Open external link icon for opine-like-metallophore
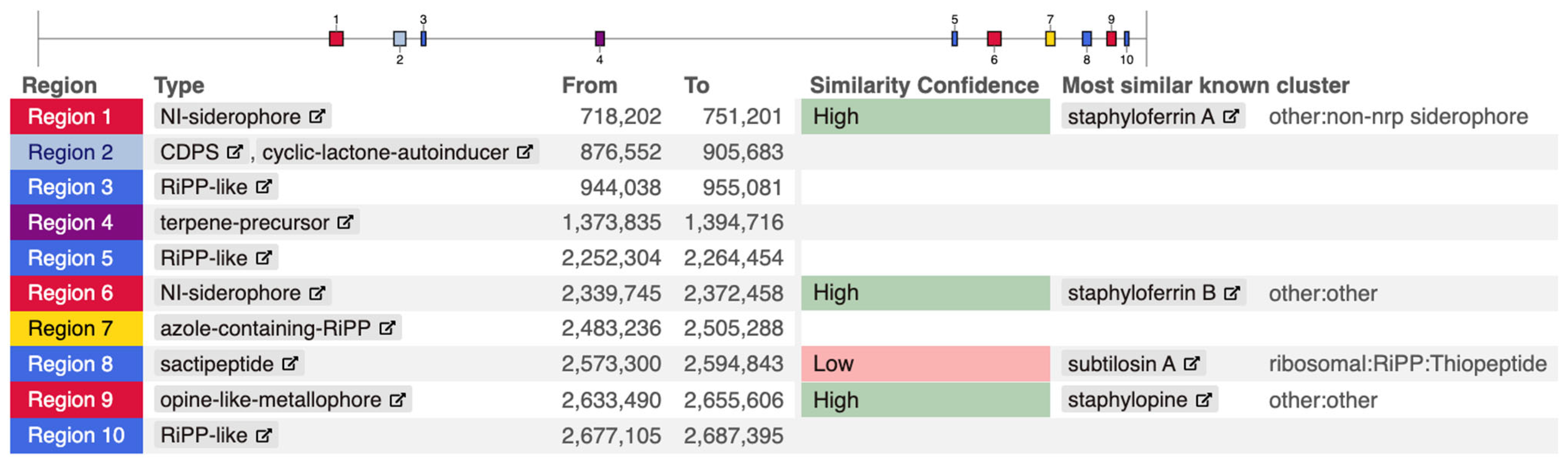The height and width of the screenshot is (467, 1568). point(397,400)
